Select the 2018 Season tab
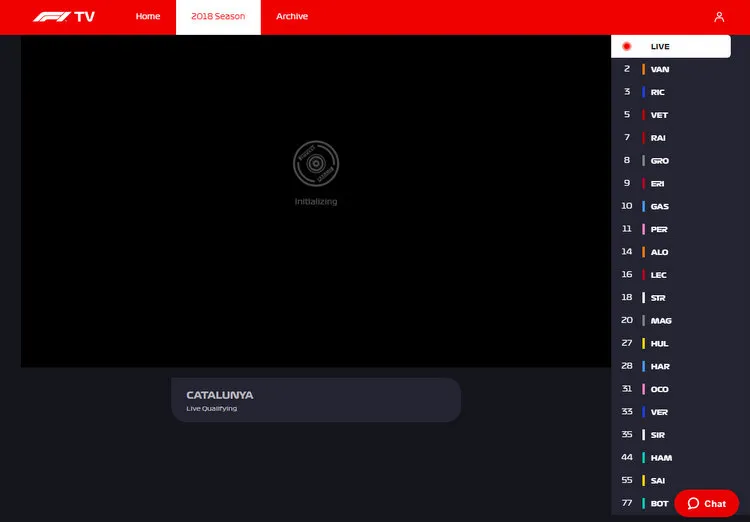 click(x=218, y=17)
